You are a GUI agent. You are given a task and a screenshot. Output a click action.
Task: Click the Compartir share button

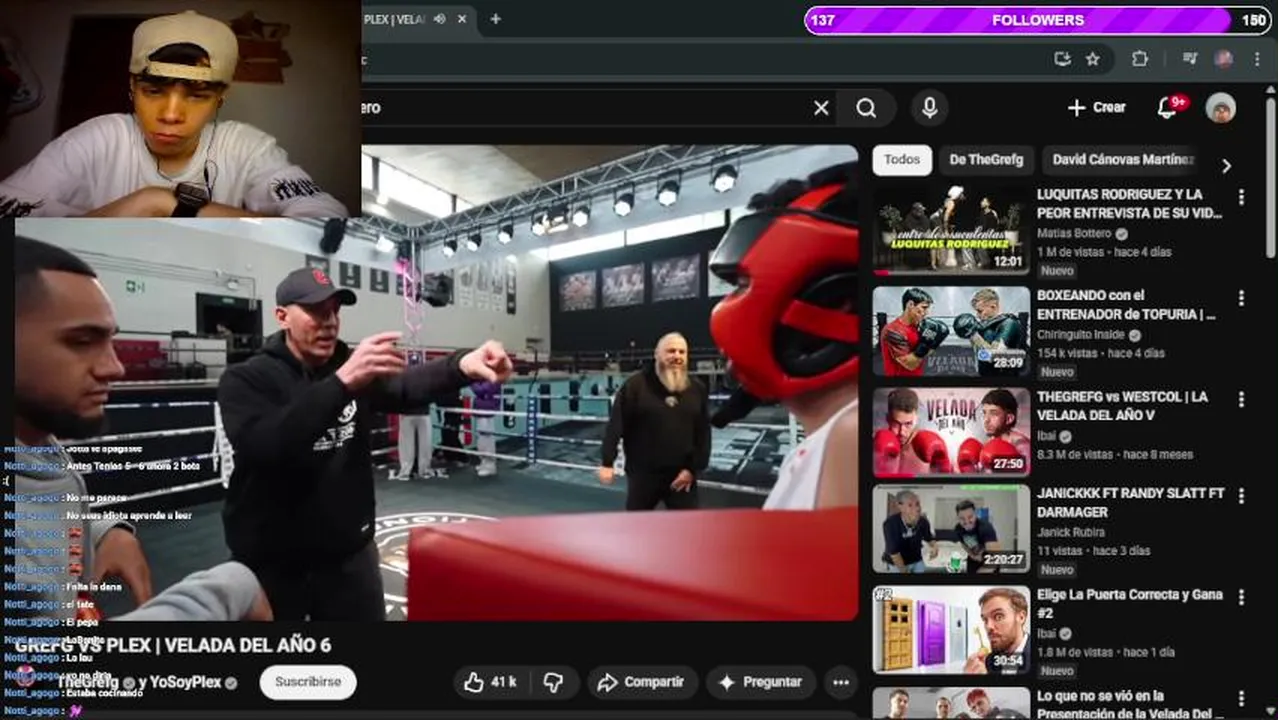pyautogui.click(x=641, y=682)
